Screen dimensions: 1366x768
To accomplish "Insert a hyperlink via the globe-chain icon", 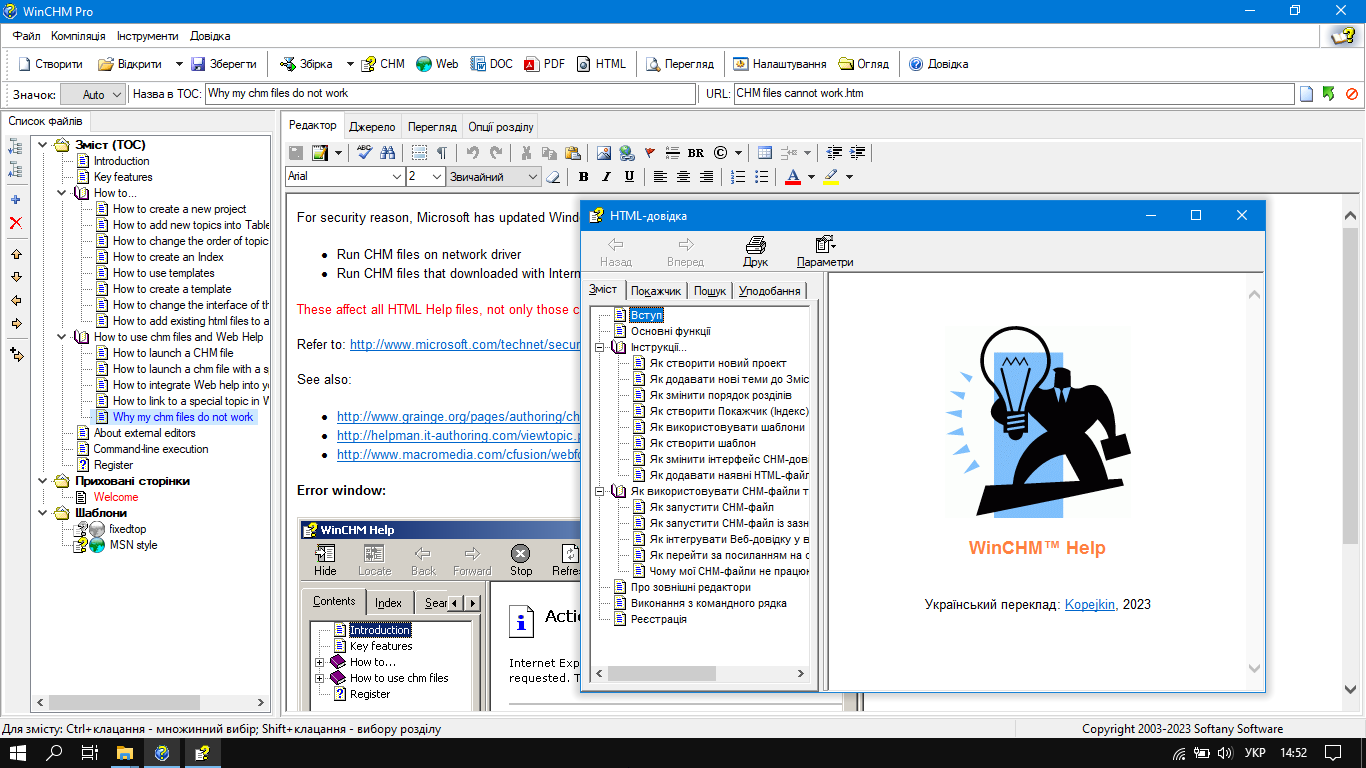I will coord(626,153).
